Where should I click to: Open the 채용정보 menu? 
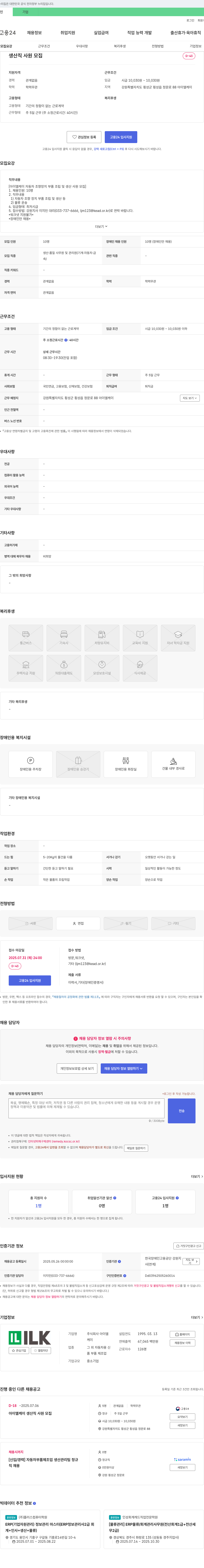34,33
